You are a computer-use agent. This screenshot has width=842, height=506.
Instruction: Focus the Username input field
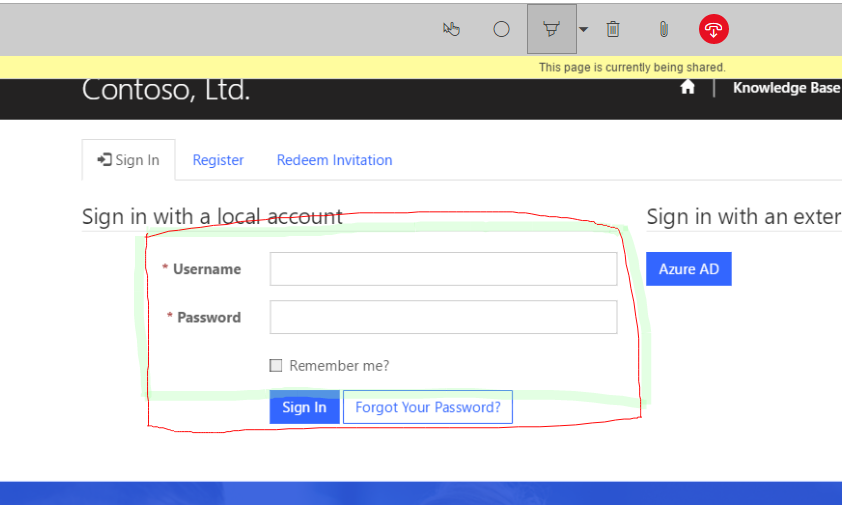click(443, 269)
